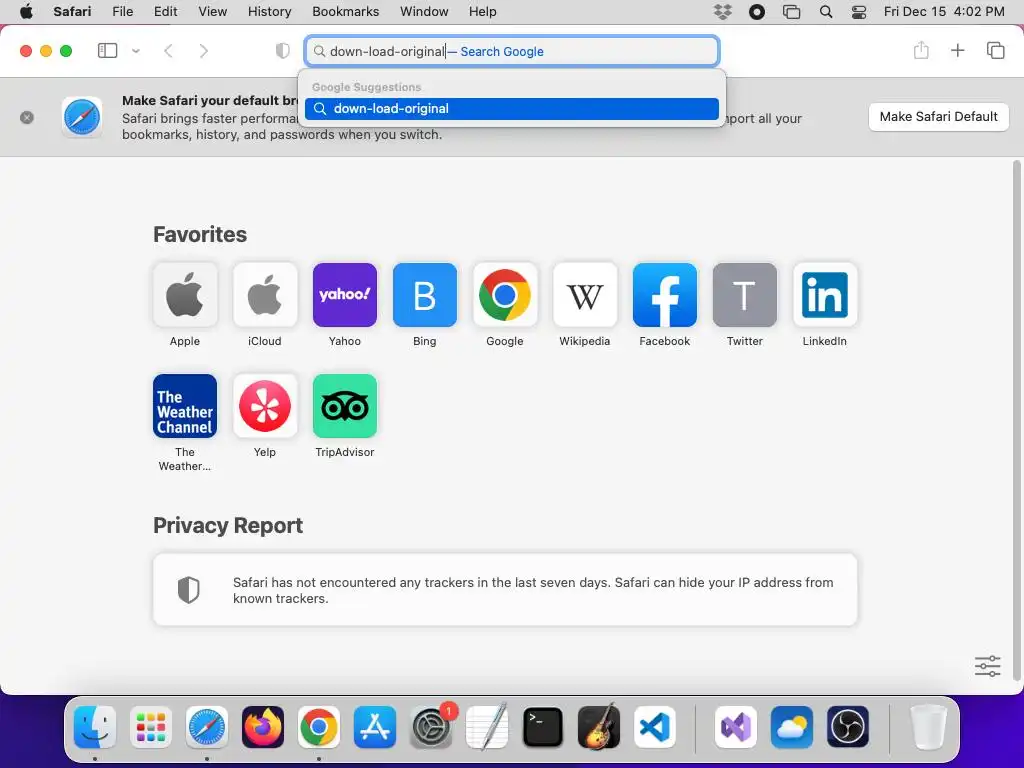Open the Help menu
This screenshot has height=768, width=1024.
(x=483, y=12)
